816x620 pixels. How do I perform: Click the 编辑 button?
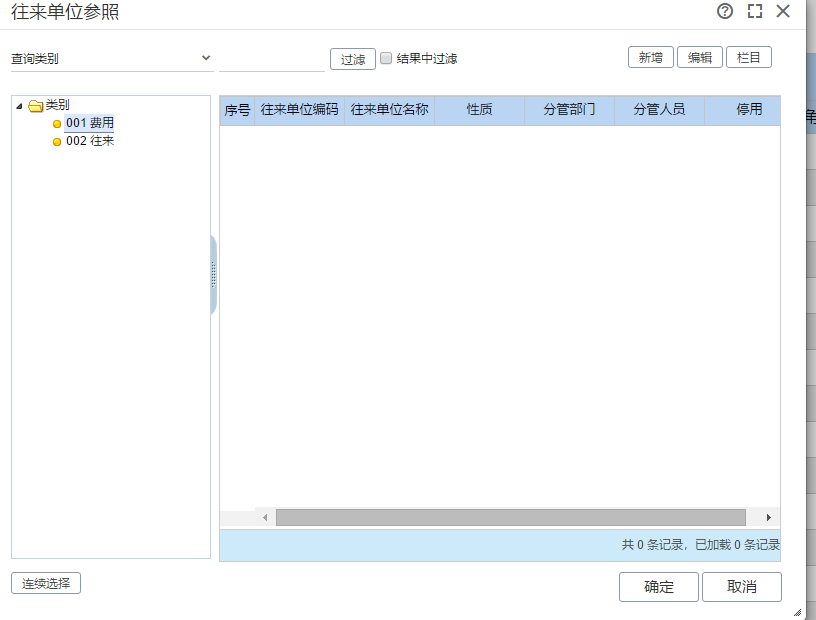click(x=699, y=57)
